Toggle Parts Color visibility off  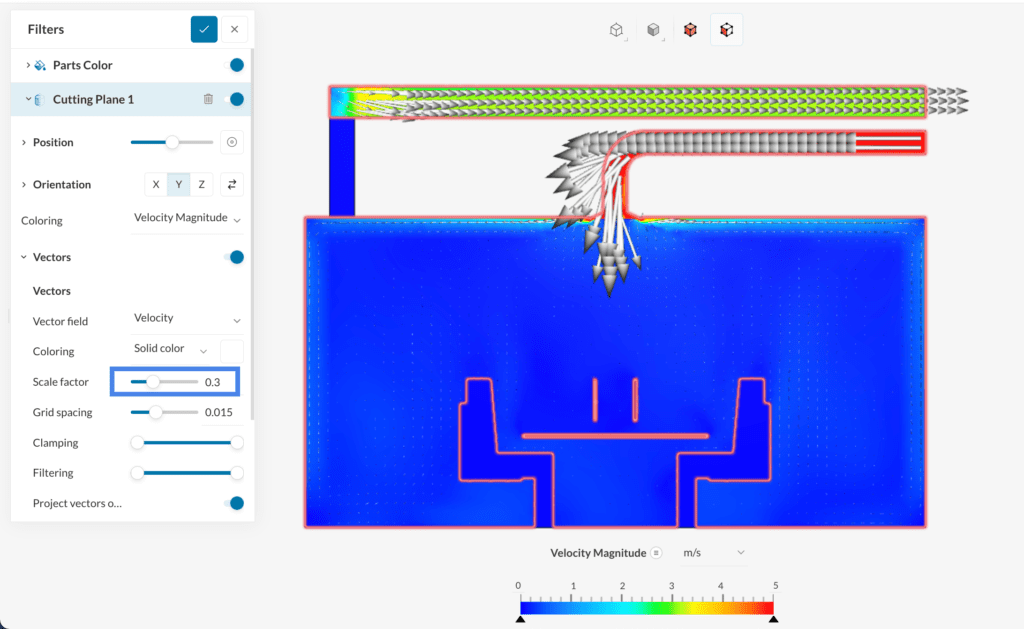237,65
